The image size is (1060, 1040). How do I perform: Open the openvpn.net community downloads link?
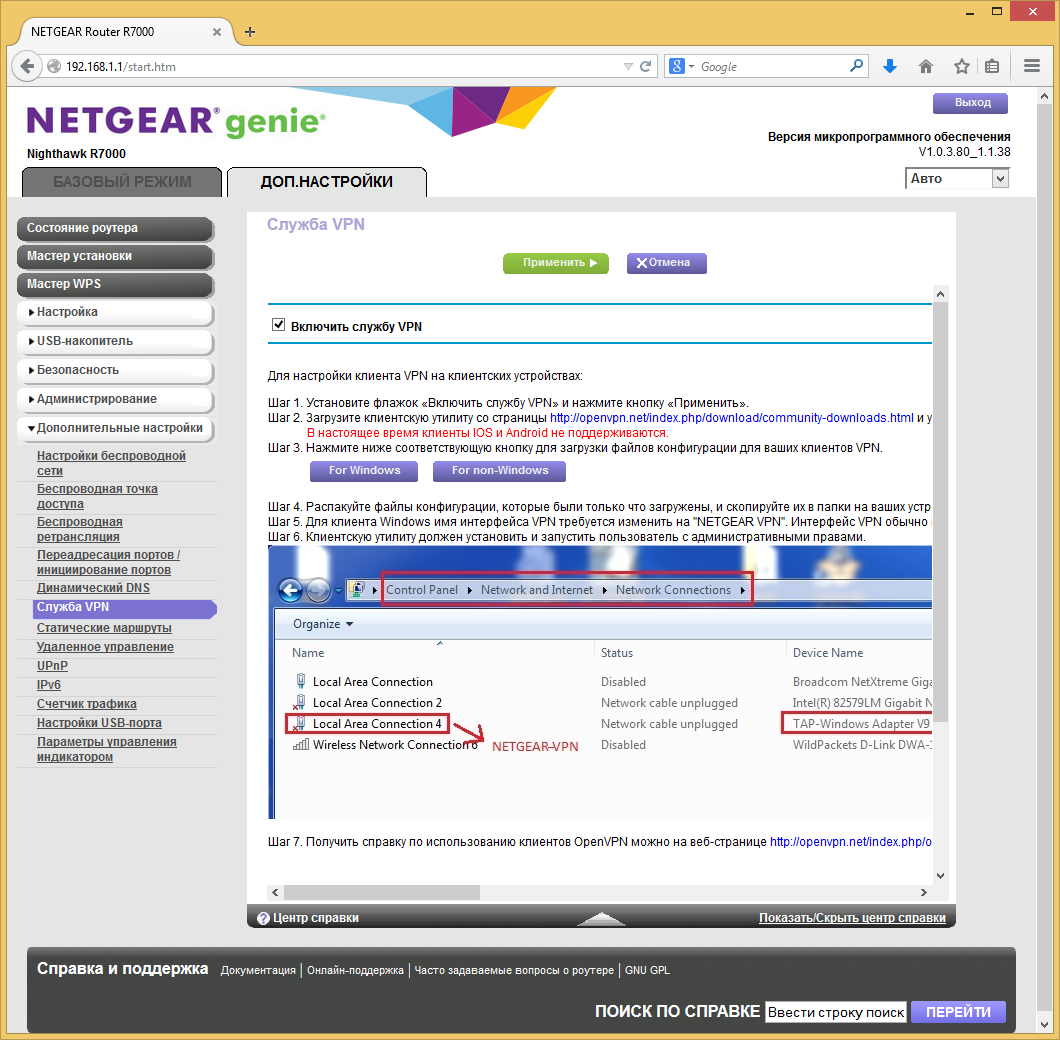click(731, 418)
